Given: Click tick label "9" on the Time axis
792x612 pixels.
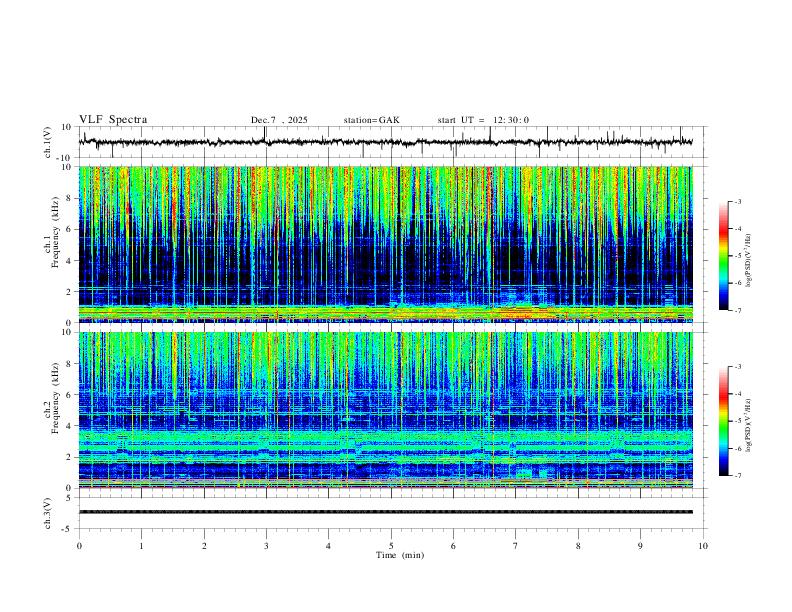Looking at the screenshot, I should pos(640,546).
